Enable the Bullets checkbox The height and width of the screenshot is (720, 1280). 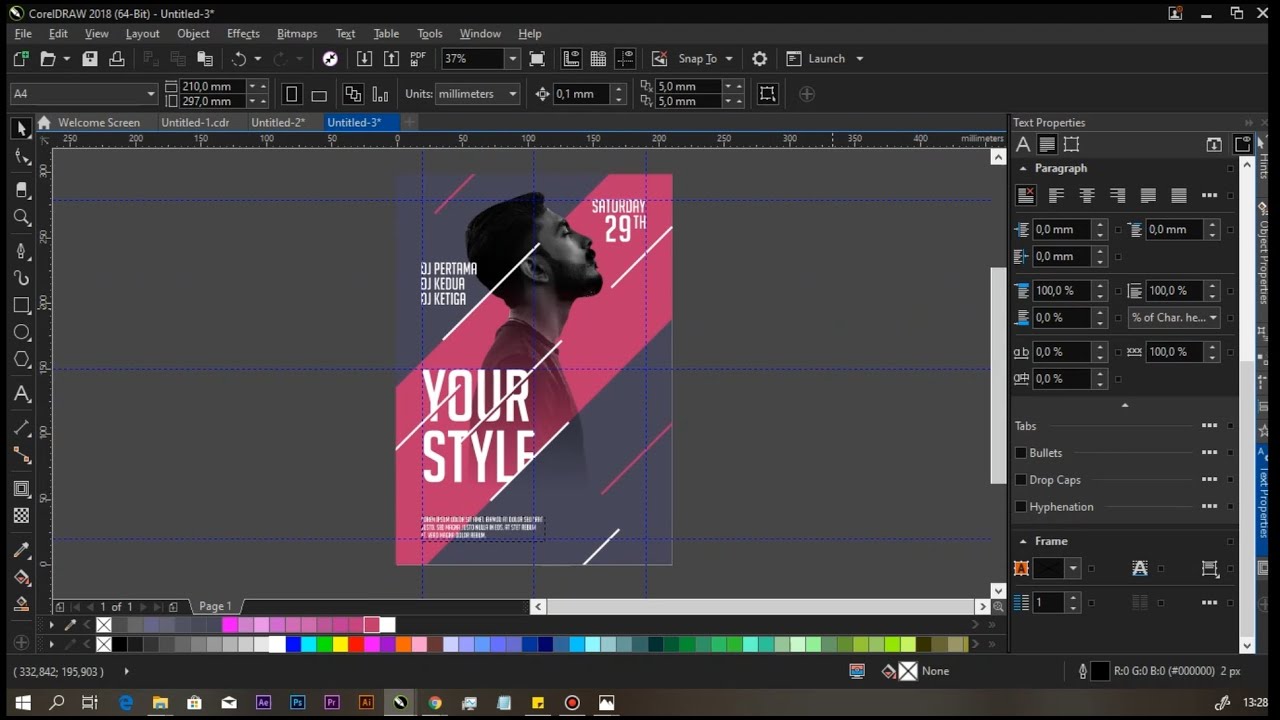click(x=1021, y=453)
